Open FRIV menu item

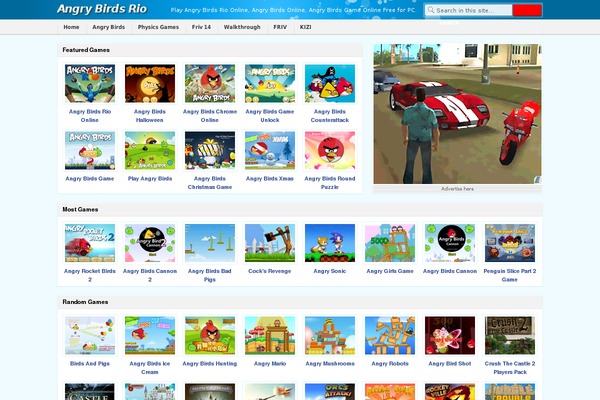click(280, 27)
